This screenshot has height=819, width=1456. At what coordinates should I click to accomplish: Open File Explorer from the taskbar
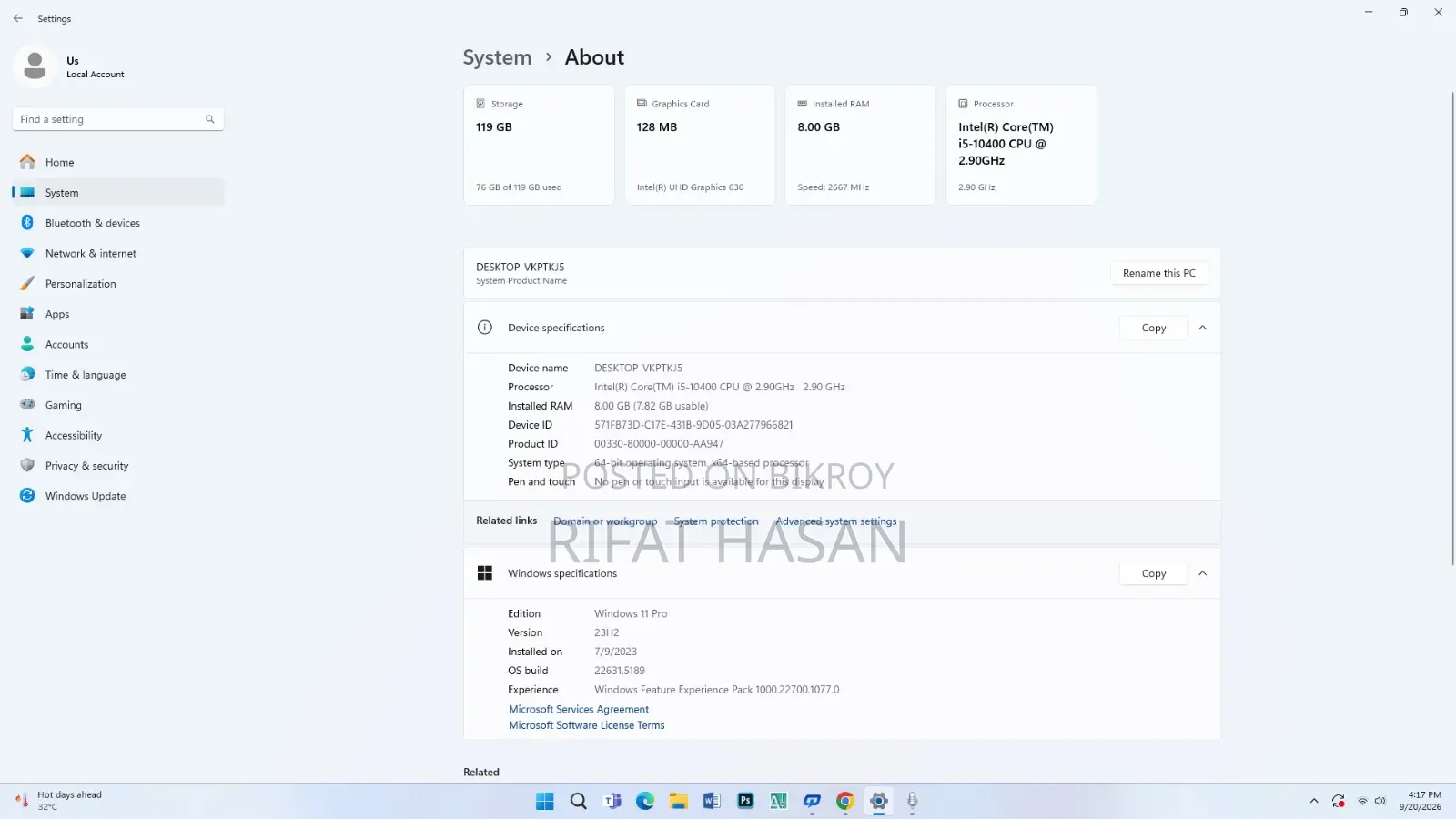click(679, 801)
